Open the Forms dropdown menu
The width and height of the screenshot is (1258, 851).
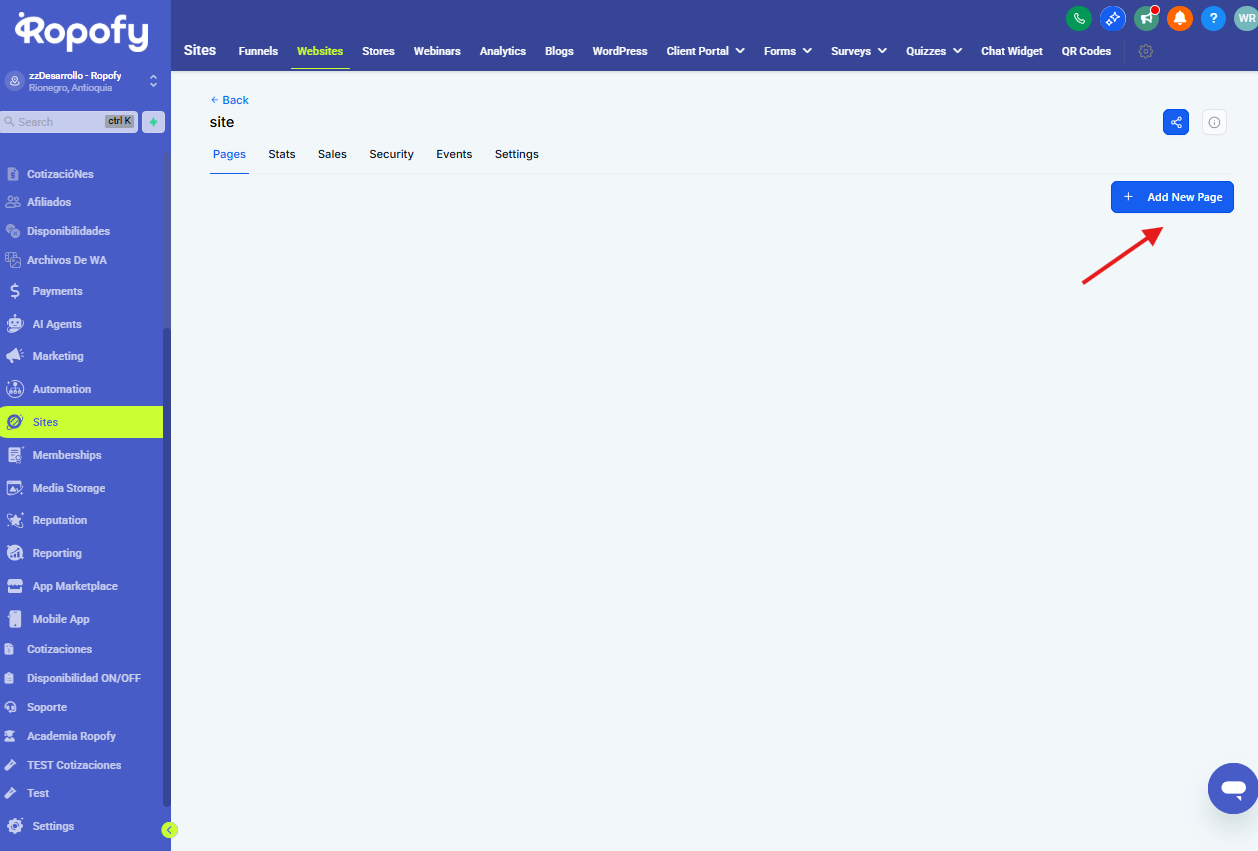(x=787, y=51)
